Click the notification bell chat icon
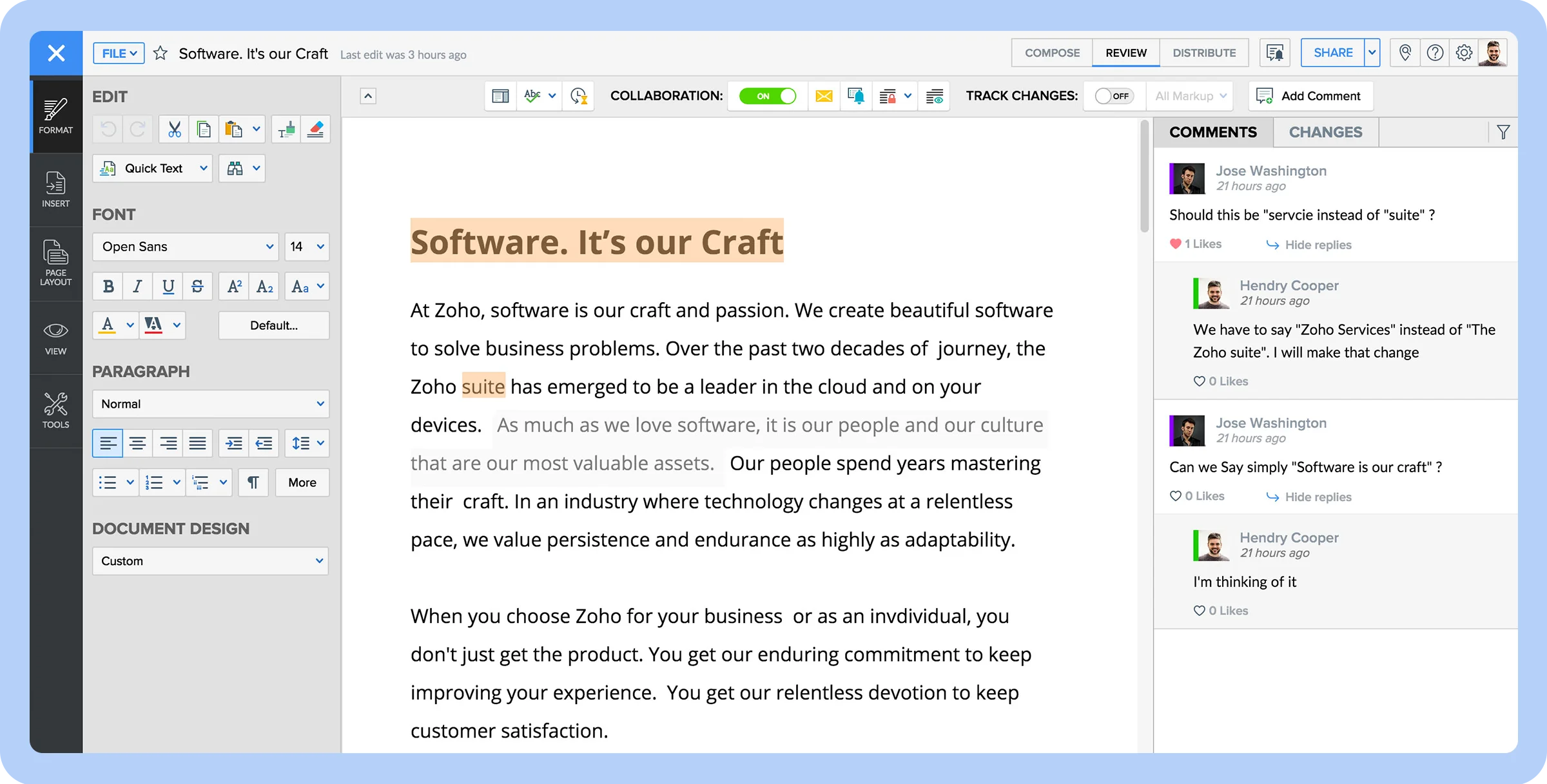This screenshot has width=1547, height=784. (x=856, y=96)
